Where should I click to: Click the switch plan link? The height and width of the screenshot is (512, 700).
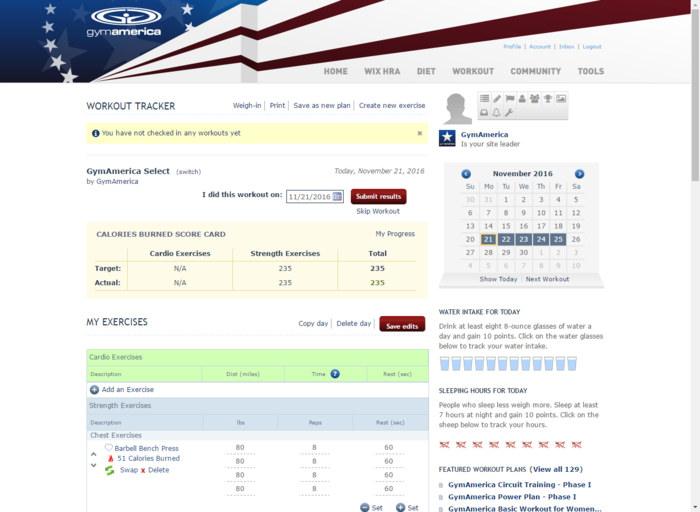(x=188, y=172)
